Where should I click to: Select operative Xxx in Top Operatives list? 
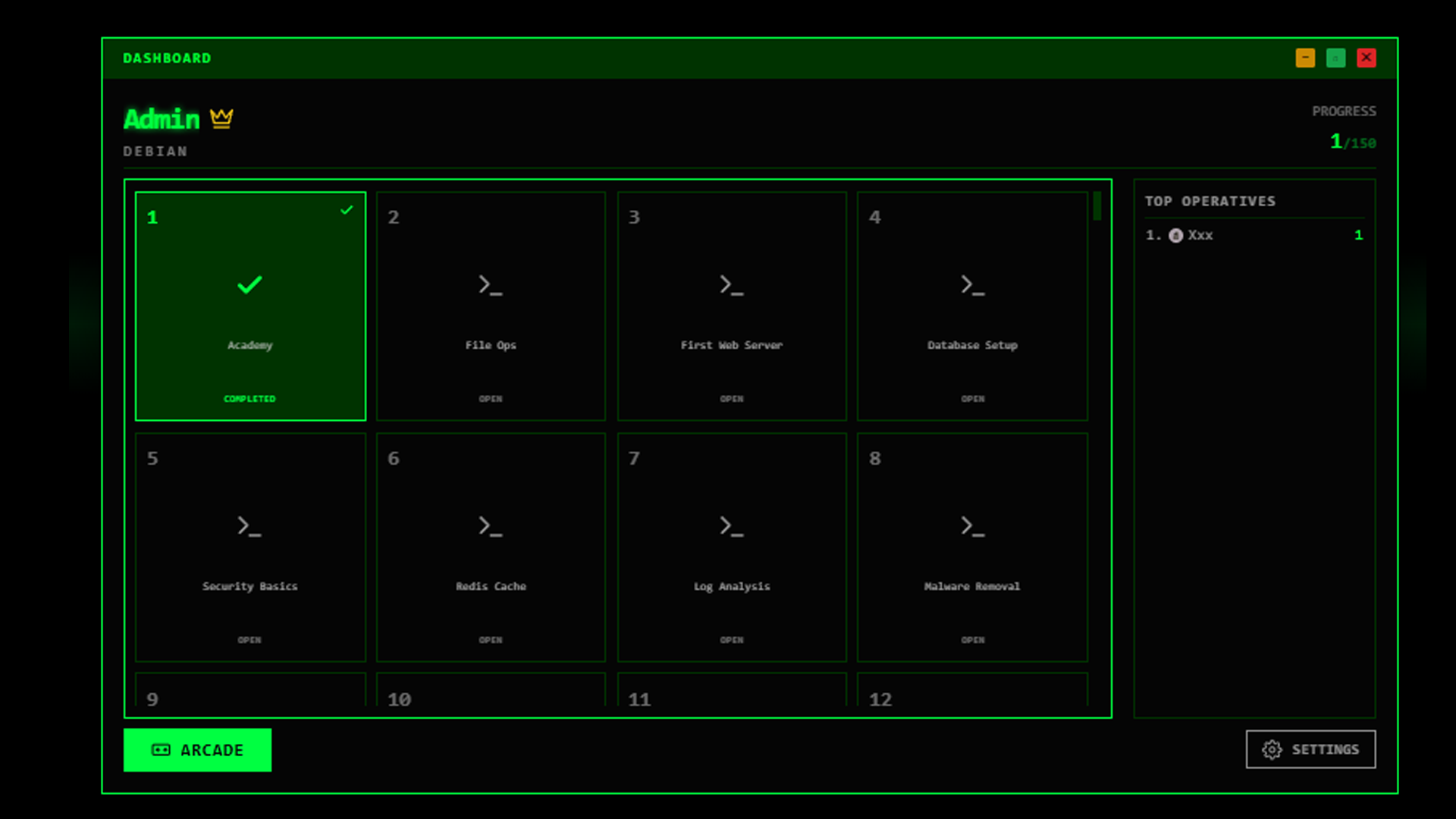tap(1200, 235)
